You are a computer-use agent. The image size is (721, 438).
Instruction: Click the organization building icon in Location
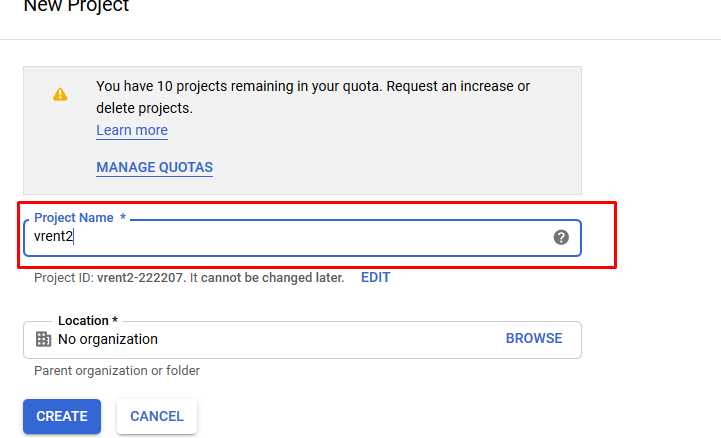pyautogui.click(x=43, y=339)
